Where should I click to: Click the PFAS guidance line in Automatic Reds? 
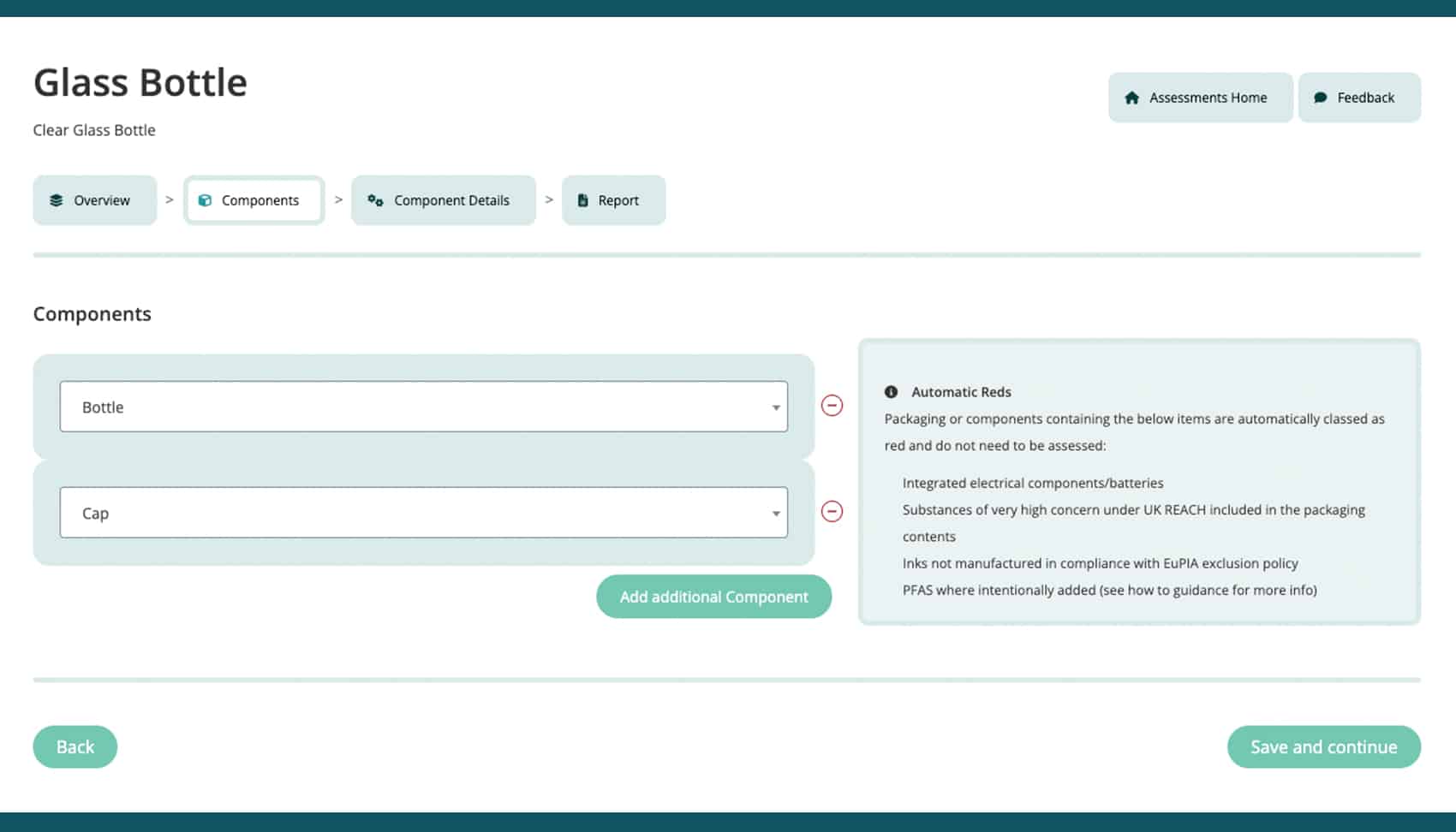click(1109, 590)
